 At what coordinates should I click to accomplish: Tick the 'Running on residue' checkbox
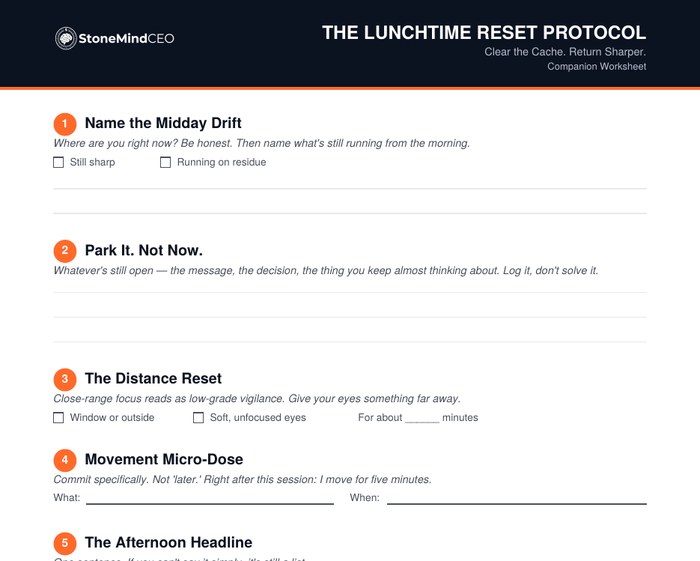[165, 162]
